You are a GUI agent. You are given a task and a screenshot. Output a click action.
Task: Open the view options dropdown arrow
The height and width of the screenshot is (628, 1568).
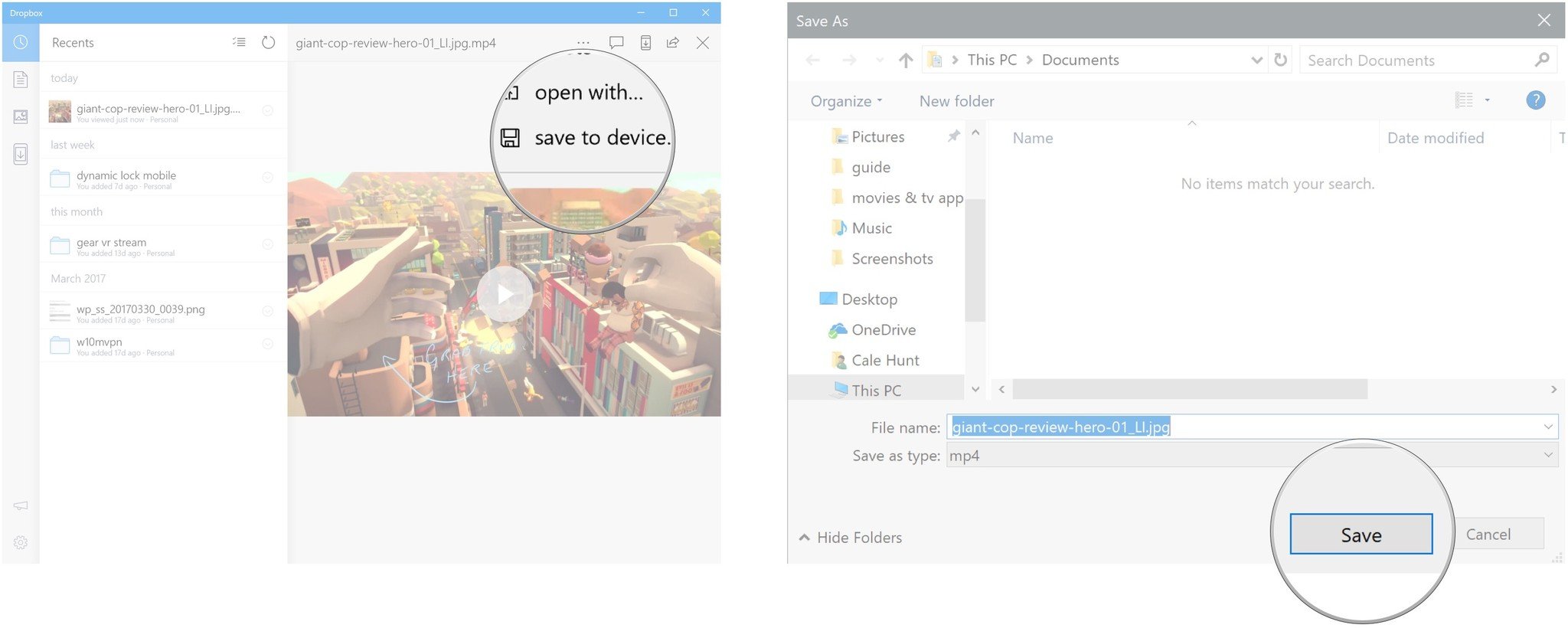pyautogui.click(x=1488, y=100)
